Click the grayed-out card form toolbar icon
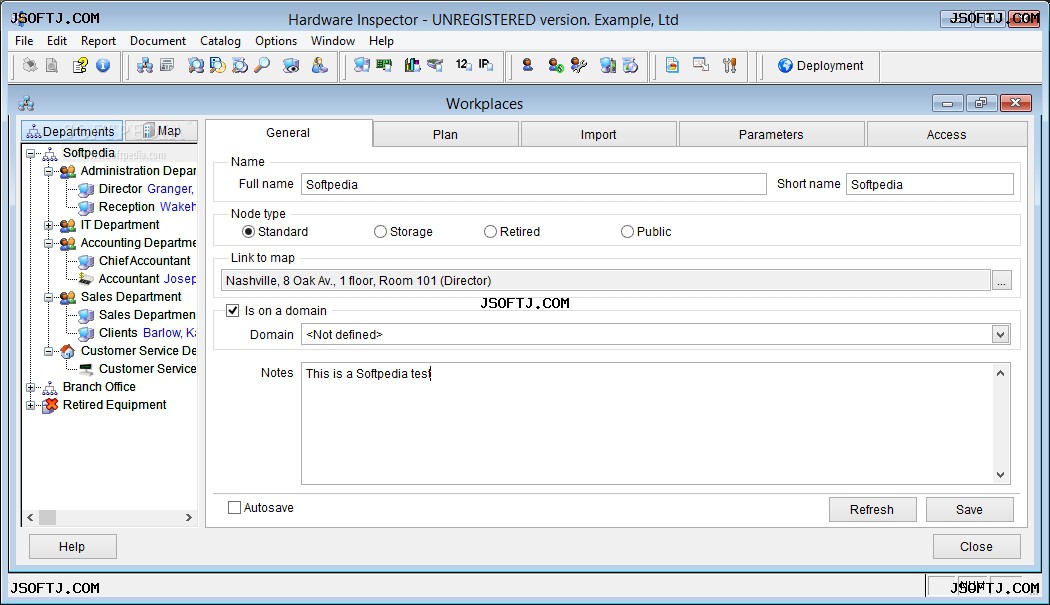This screenshot has height=605, width=1050. pyautogui.click(x=167, y=65)
